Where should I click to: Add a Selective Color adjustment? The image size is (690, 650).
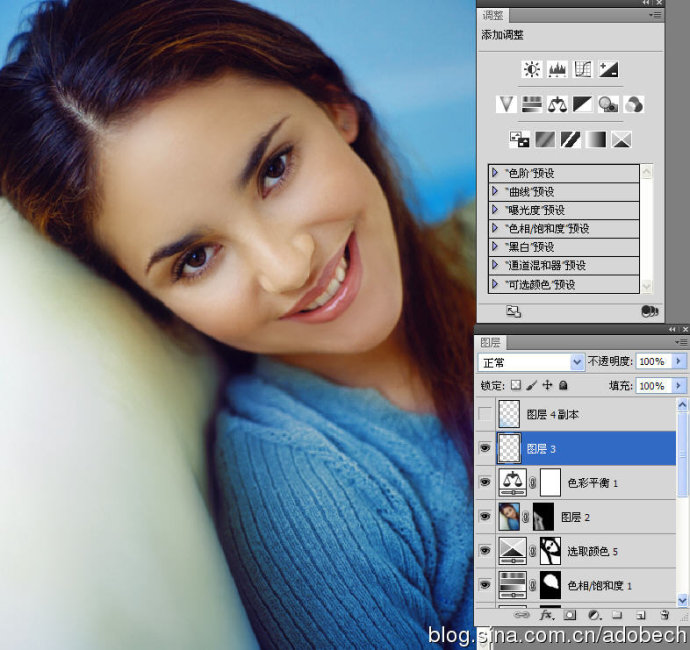tap(621, 140)
